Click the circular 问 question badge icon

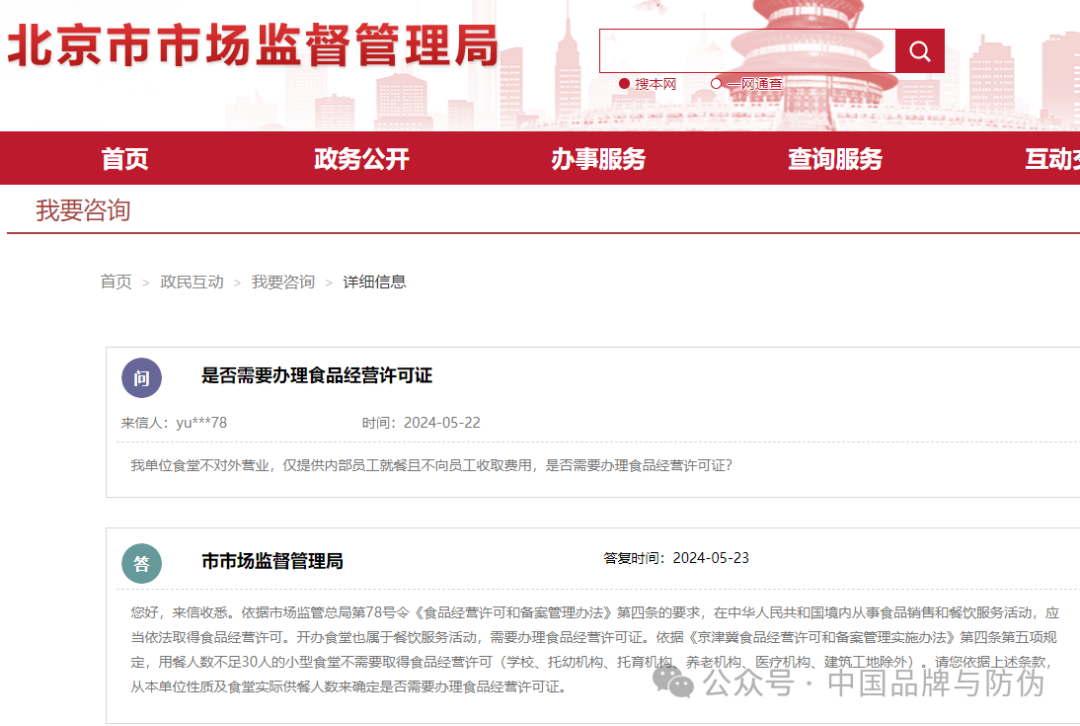pyautogui.click(x=141, y=378)
